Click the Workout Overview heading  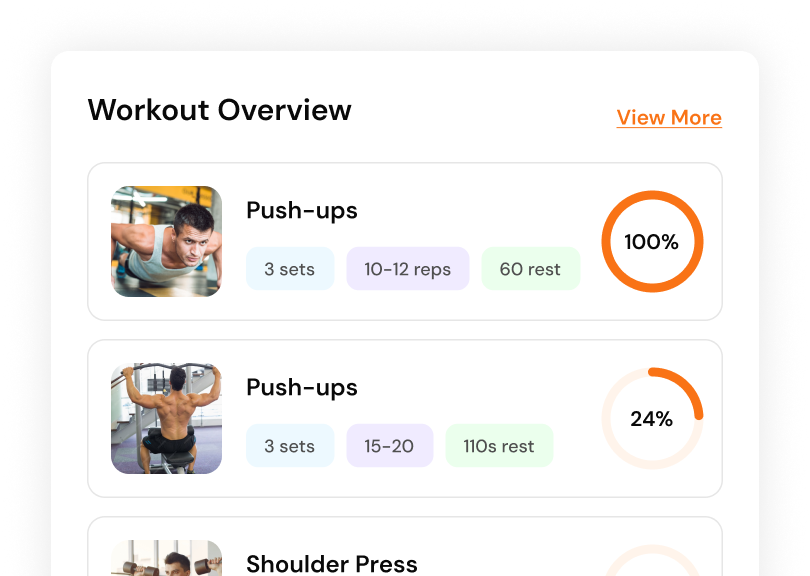click(220, 110)
